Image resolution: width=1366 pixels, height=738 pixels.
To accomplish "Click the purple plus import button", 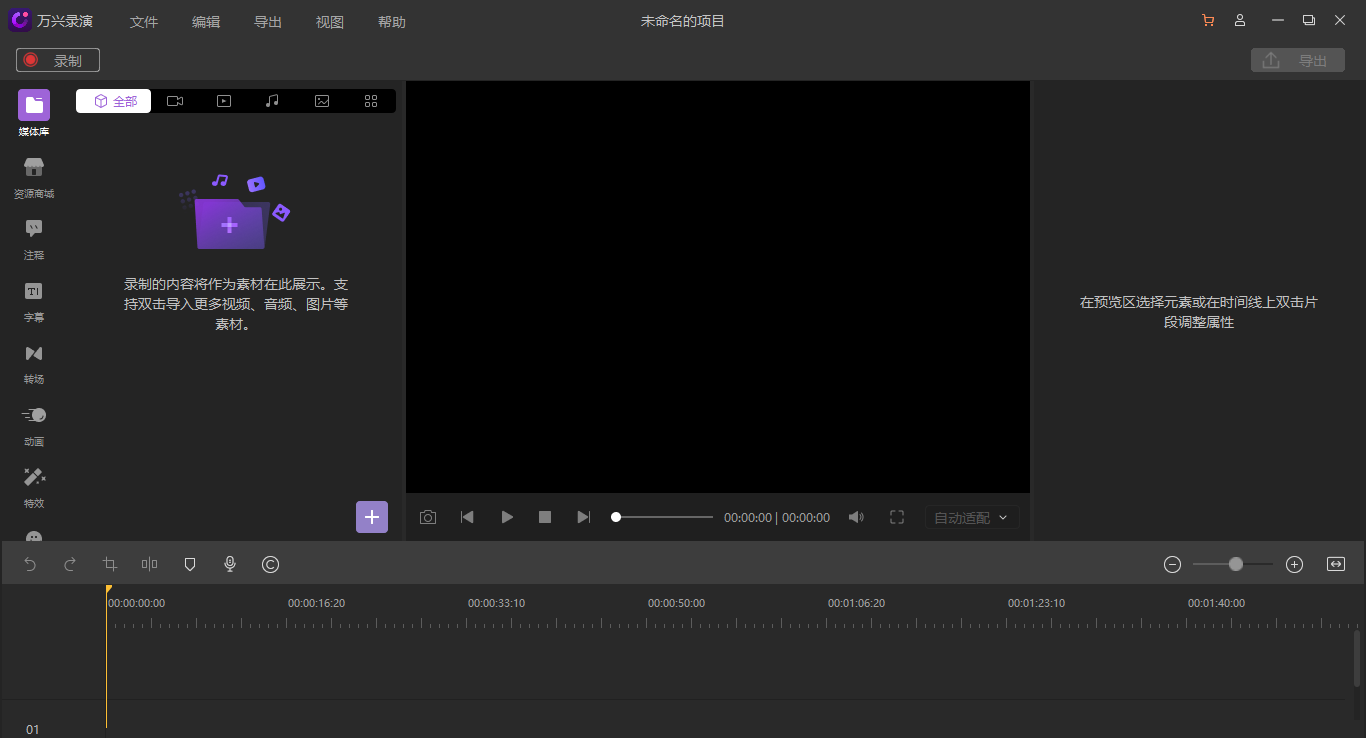I will point(372,517).
